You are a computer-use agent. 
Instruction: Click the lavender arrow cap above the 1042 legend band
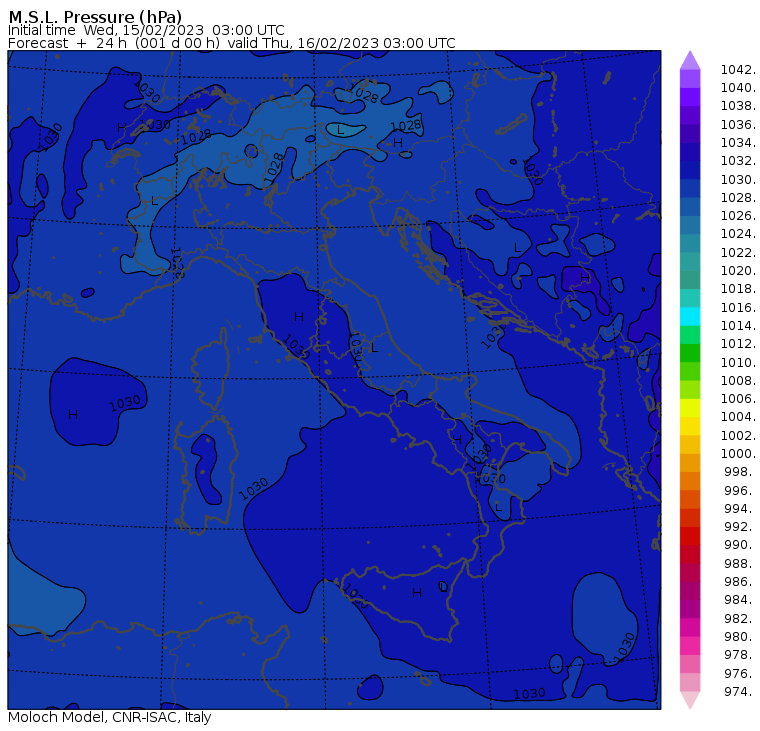tap(690, 60)
